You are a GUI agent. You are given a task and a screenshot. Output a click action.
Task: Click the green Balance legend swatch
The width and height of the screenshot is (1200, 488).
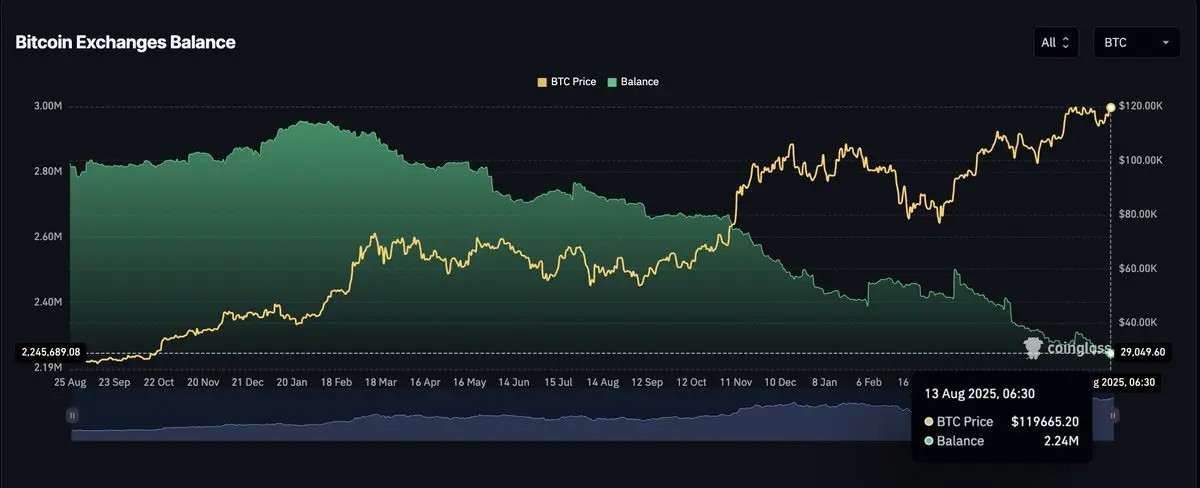coord(611,82)
